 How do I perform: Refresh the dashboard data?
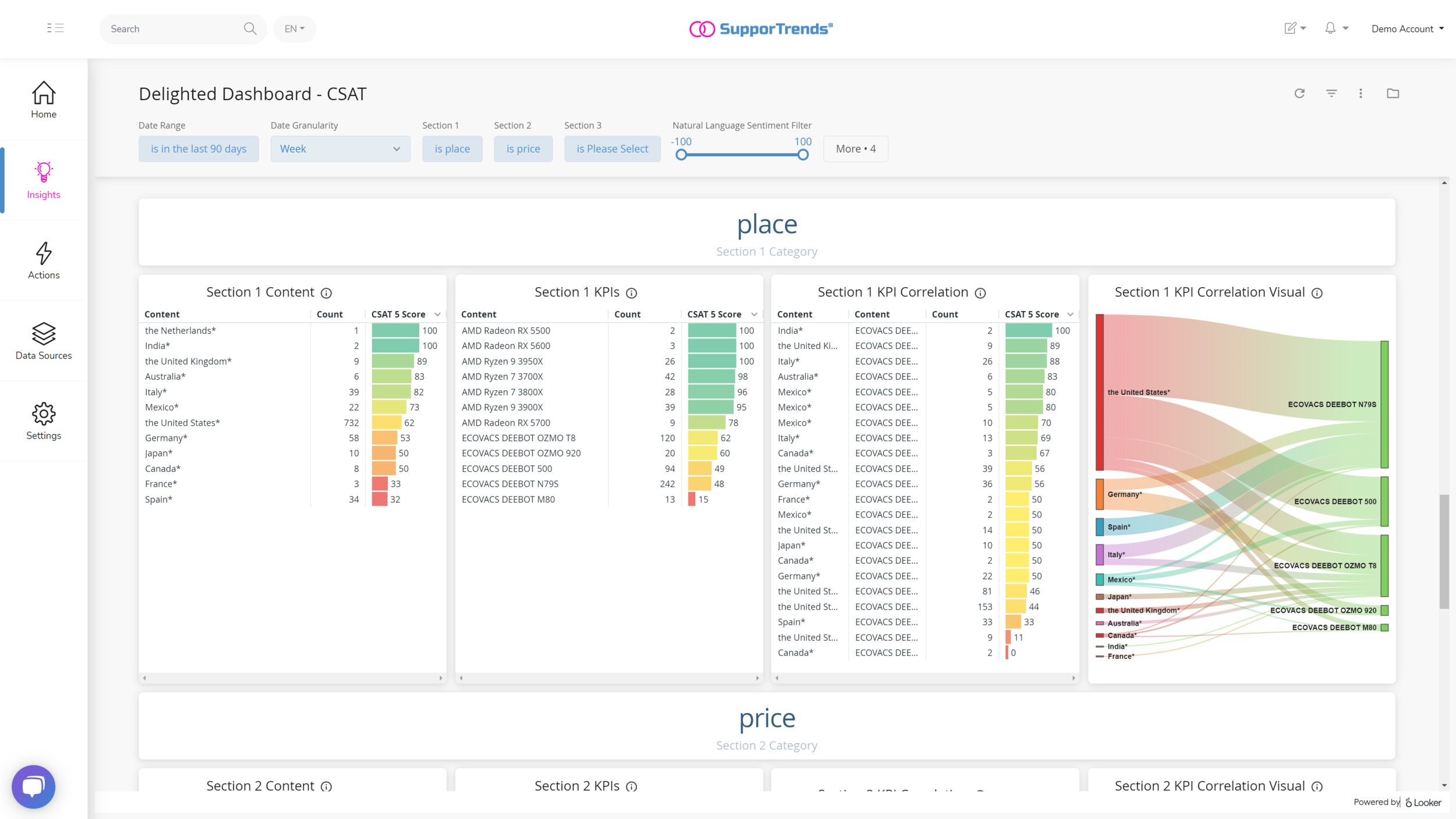tap(1299, 93)
